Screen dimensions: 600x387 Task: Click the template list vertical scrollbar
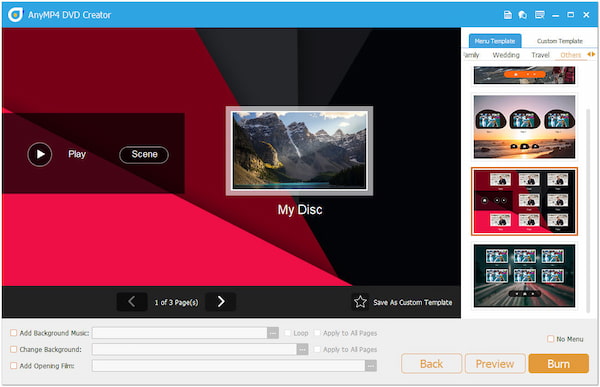588,211
